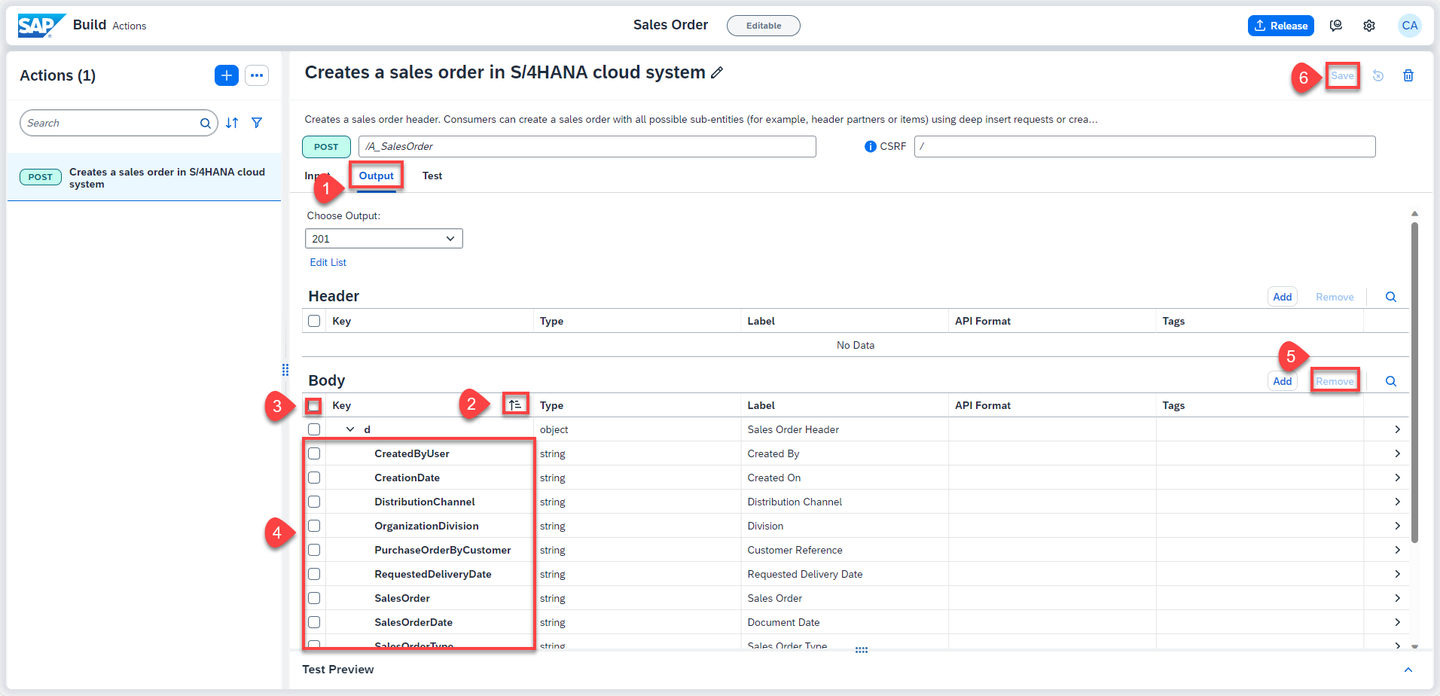The height and width of the screenshot is (696, 1440).
Task: Search the Header table
Action: [x=1390, y=297]
